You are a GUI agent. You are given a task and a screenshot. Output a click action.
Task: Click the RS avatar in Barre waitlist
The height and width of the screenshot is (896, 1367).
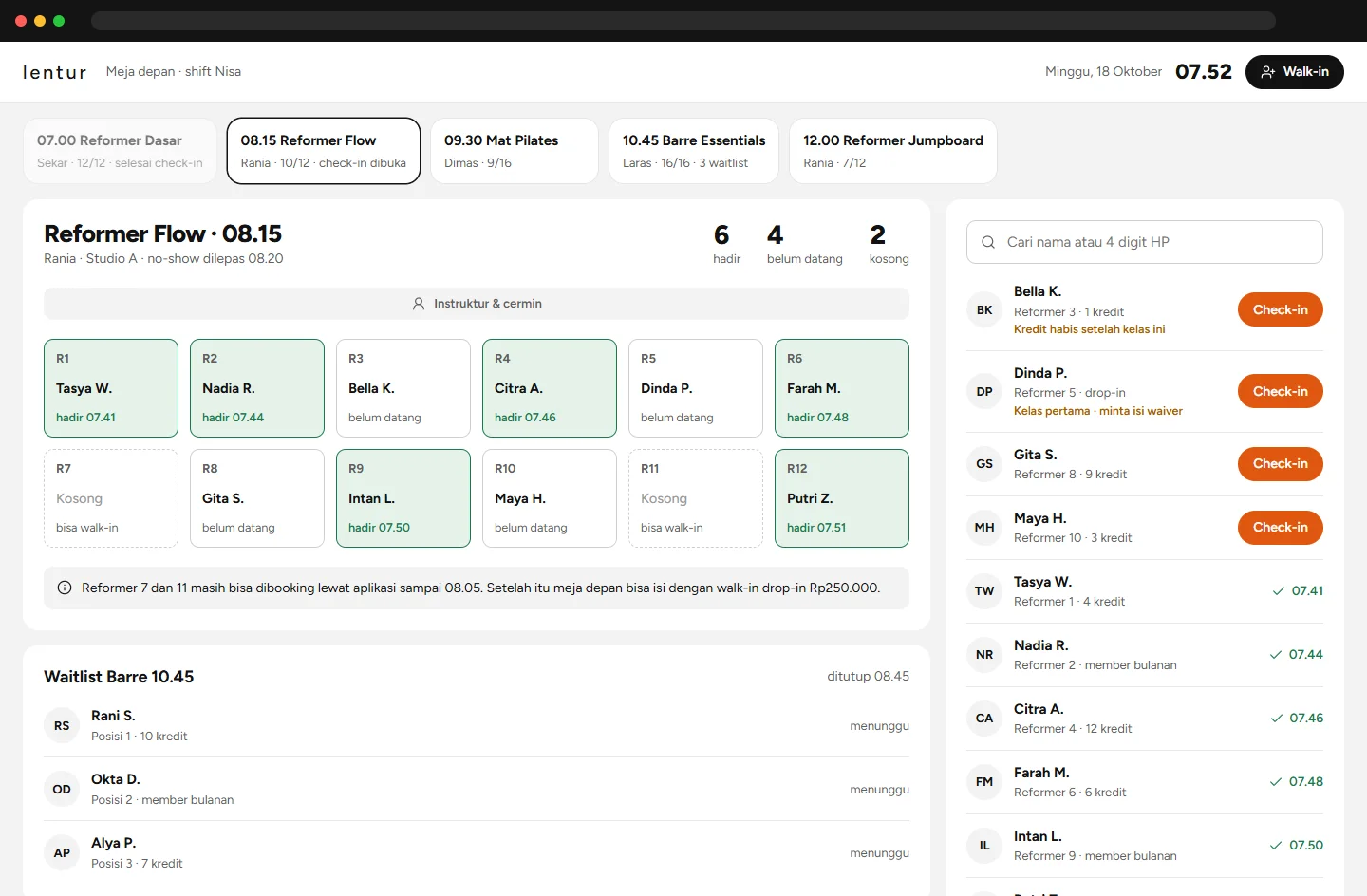click(62, 726)
